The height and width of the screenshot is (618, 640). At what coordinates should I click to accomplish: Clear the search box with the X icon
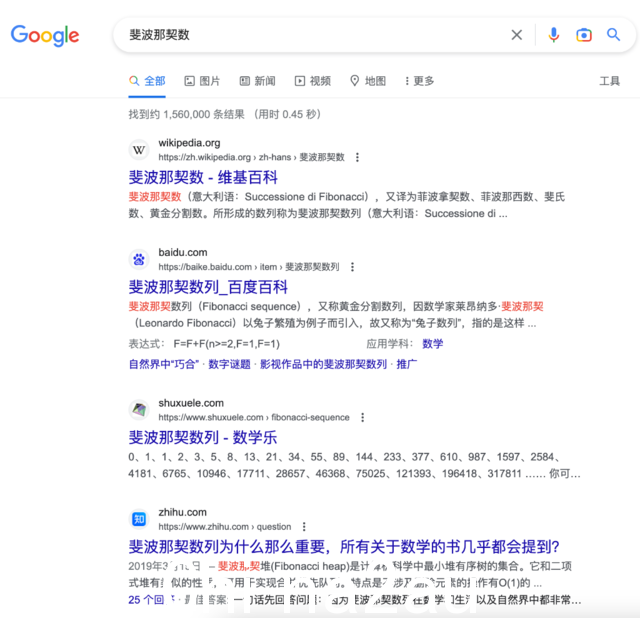(x=517, y=35)
